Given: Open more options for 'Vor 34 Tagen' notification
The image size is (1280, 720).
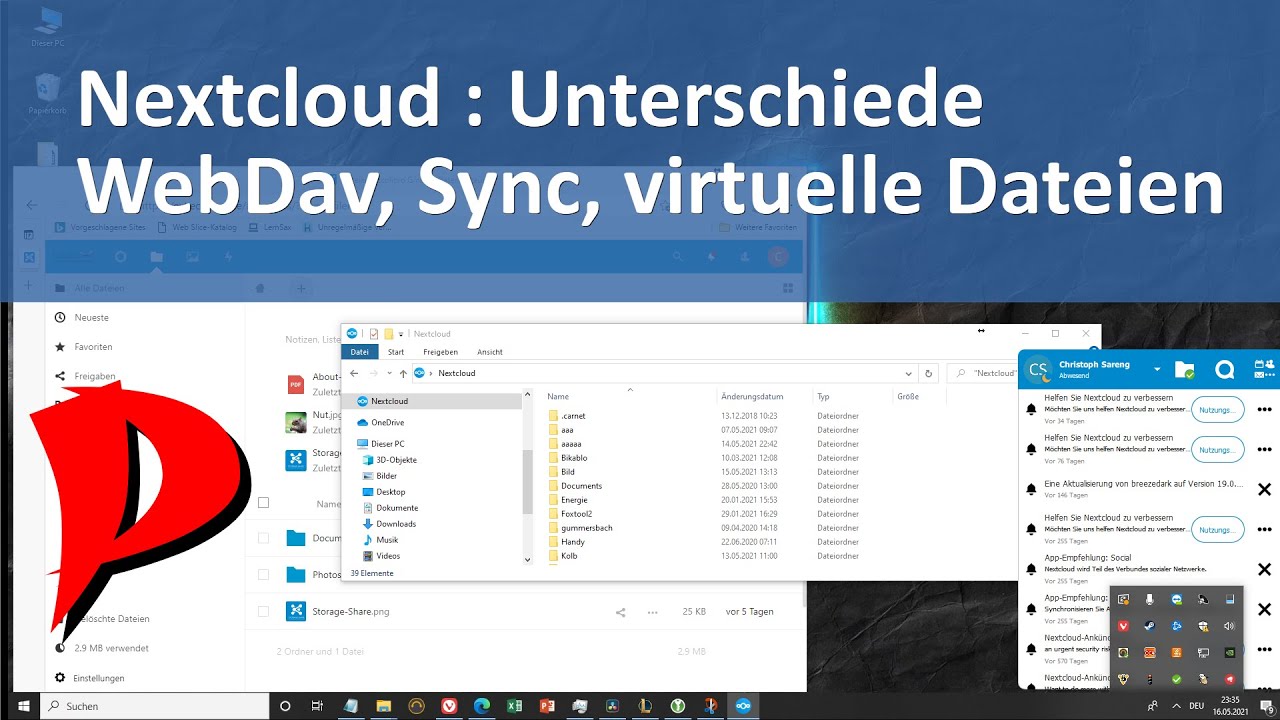Looking at the screenshot, I should (x=1264, y=410).
